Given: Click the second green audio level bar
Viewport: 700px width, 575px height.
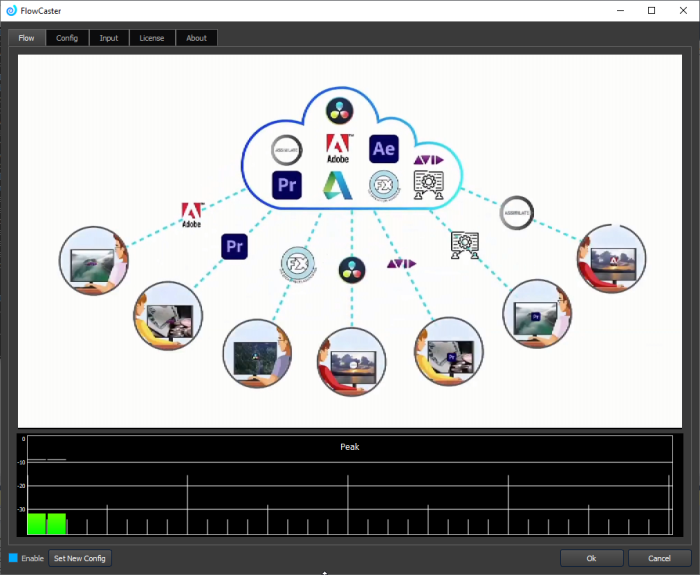Looking at the screenshot, I should [57, 524].
